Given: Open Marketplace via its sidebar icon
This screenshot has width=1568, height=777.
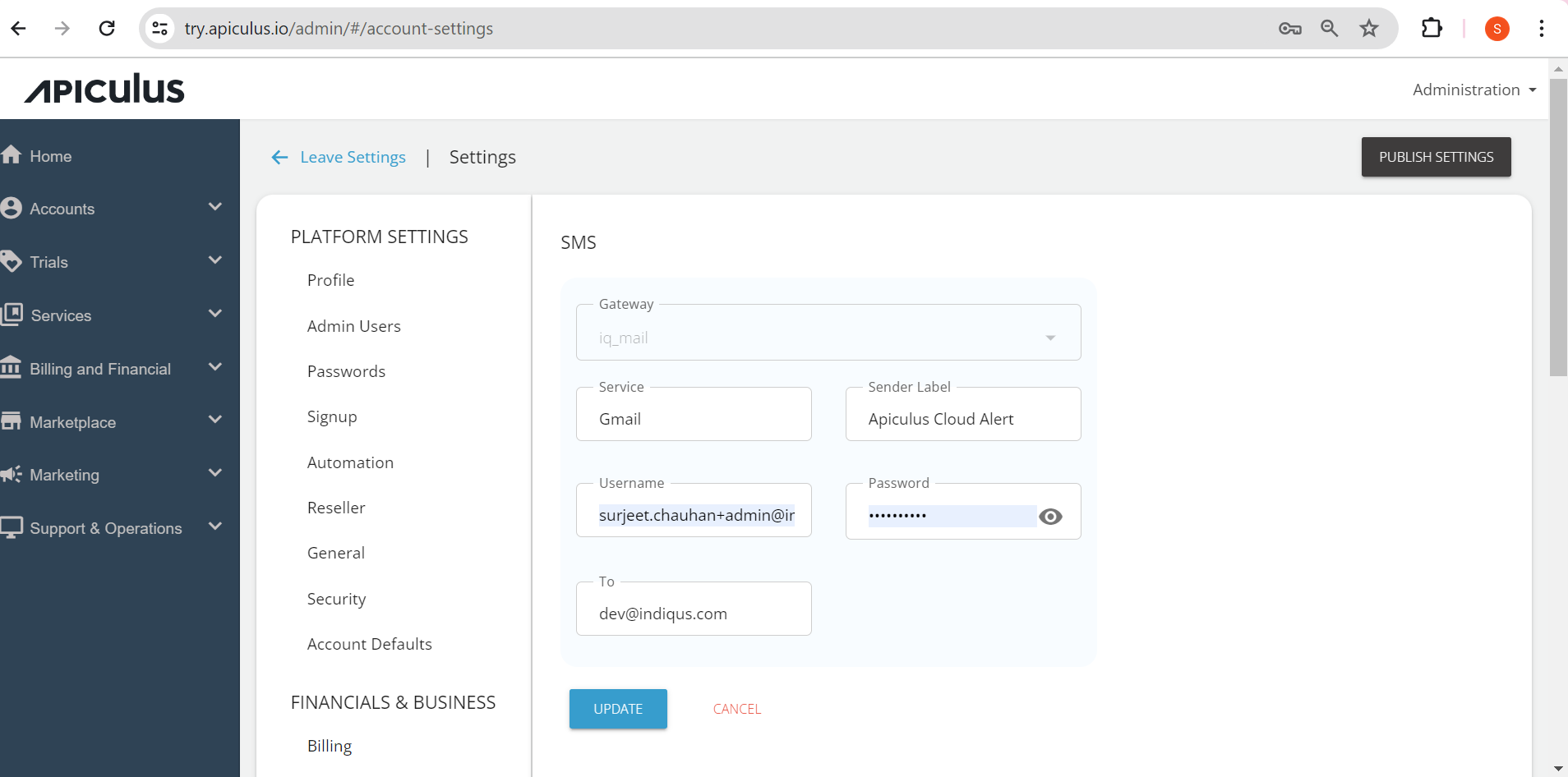Looking at the screenshot, I should coord(12,421).
